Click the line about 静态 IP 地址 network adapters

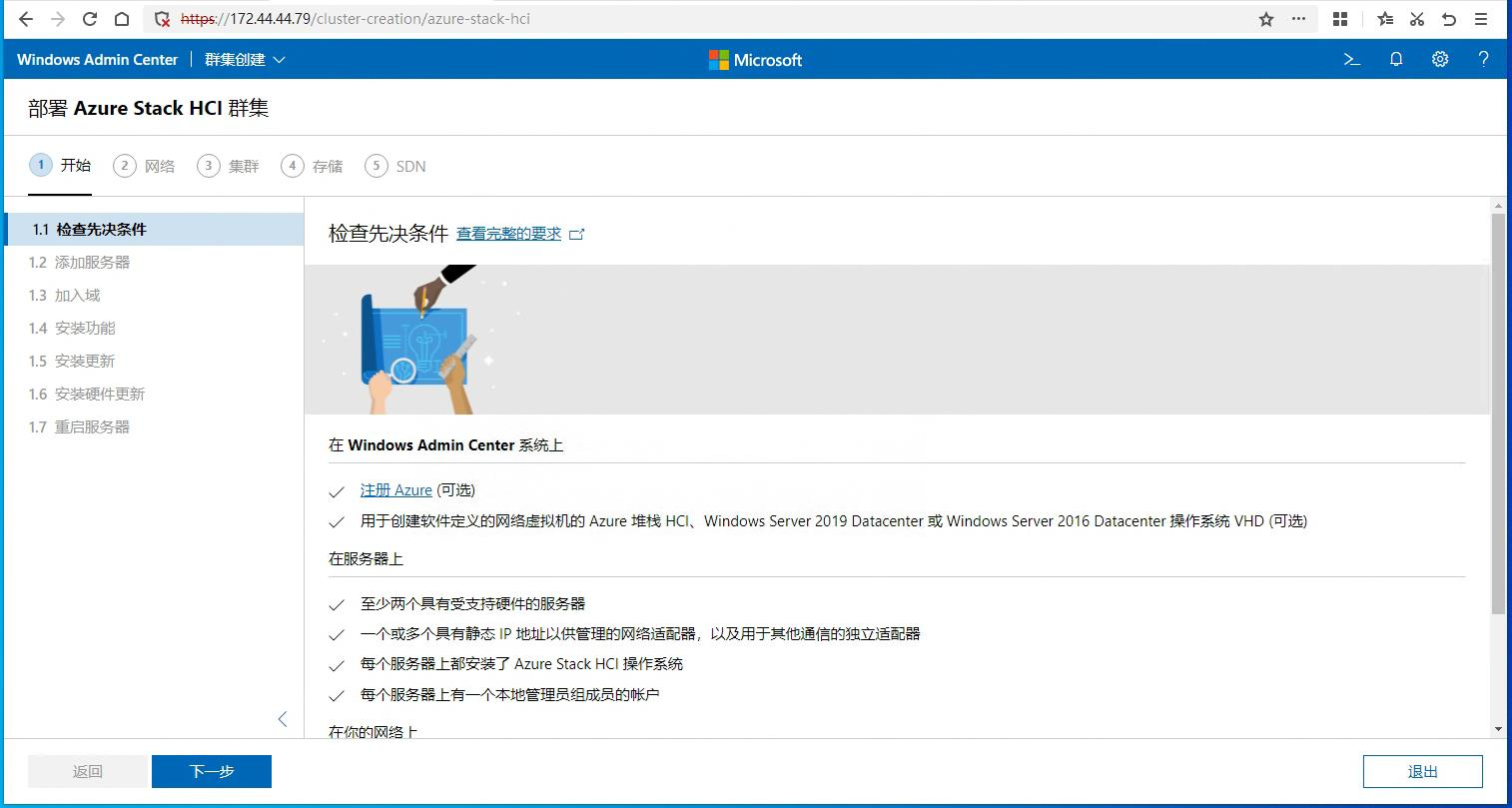tap(640, 634)
